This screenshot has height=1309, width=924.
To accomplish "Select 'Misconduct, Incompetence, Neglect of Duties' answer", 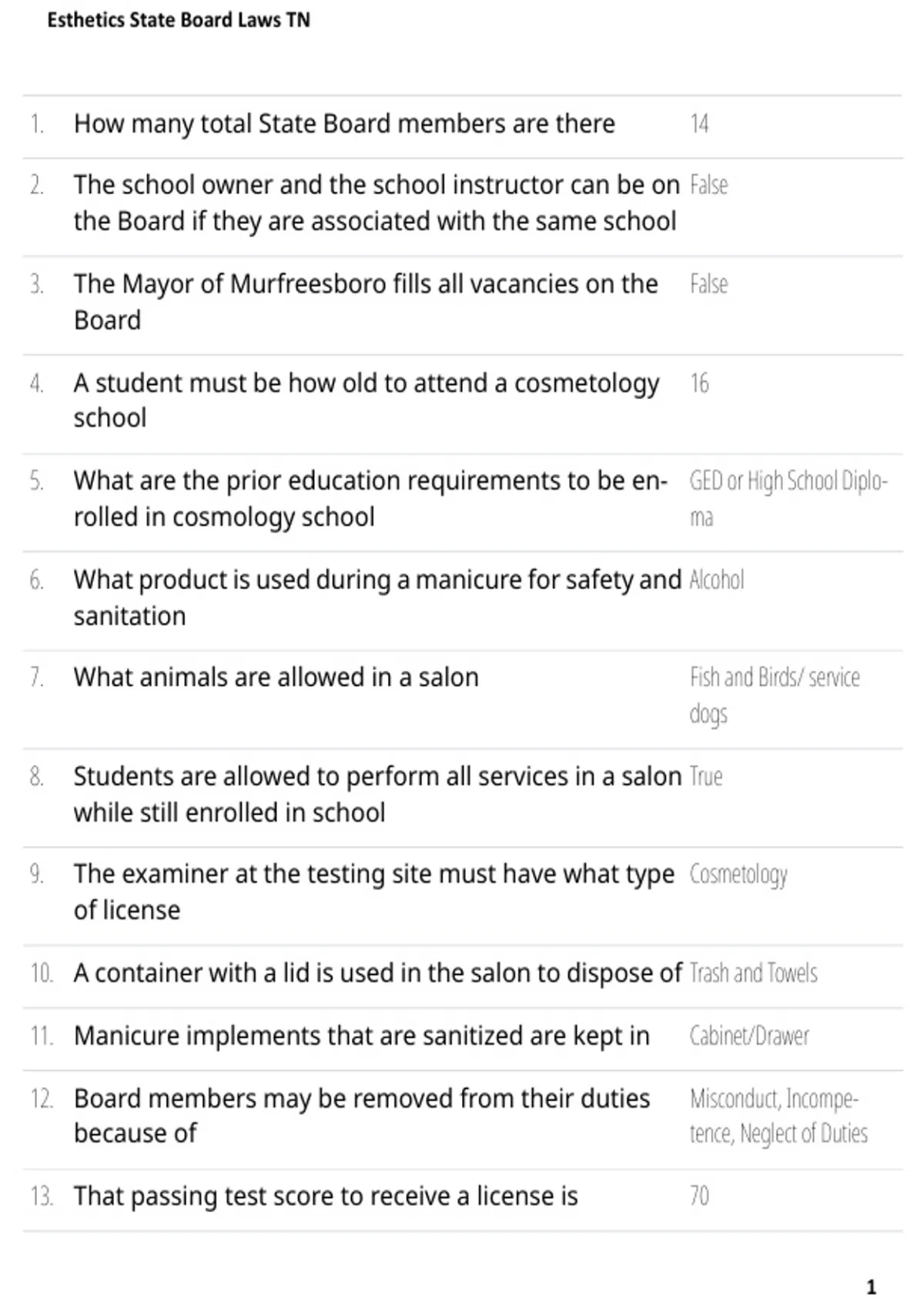I will (778, 1116).
